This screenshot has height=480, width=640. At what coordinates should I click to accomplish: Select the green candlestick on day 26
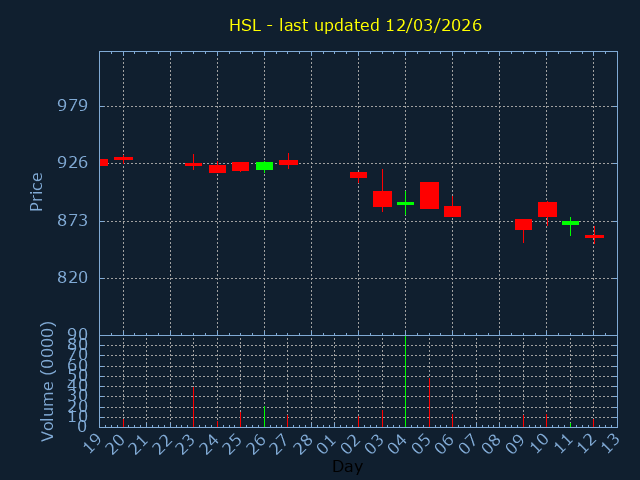[264, 166]
